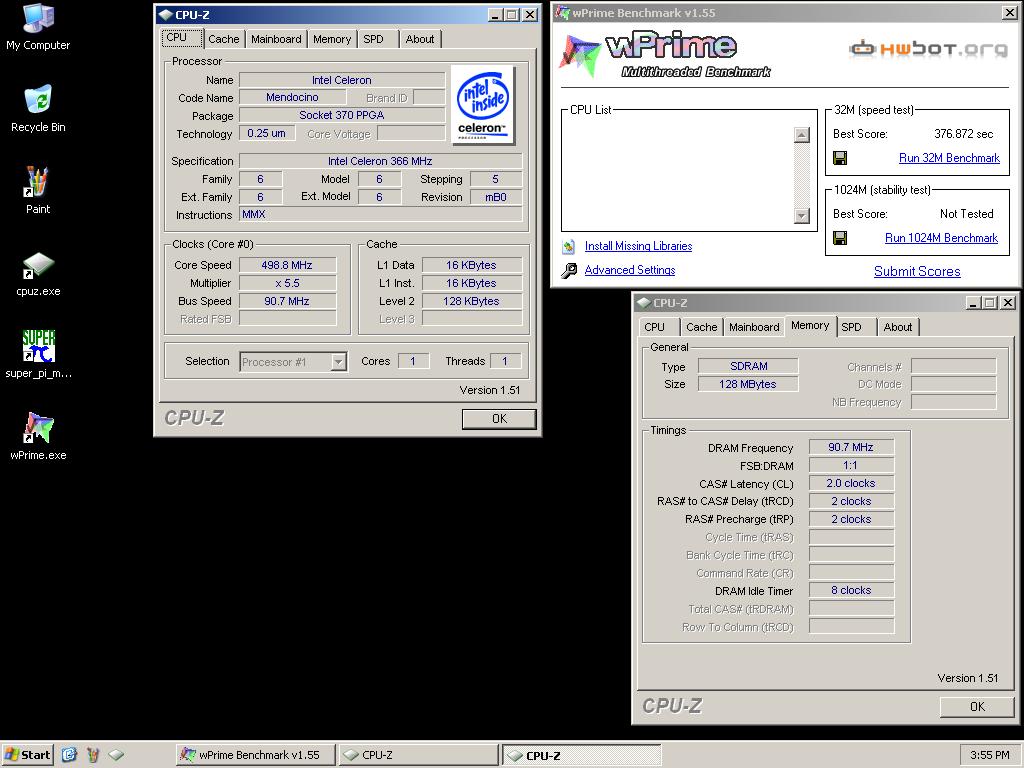Run 32M Benchmark link

tap(949, 158)
